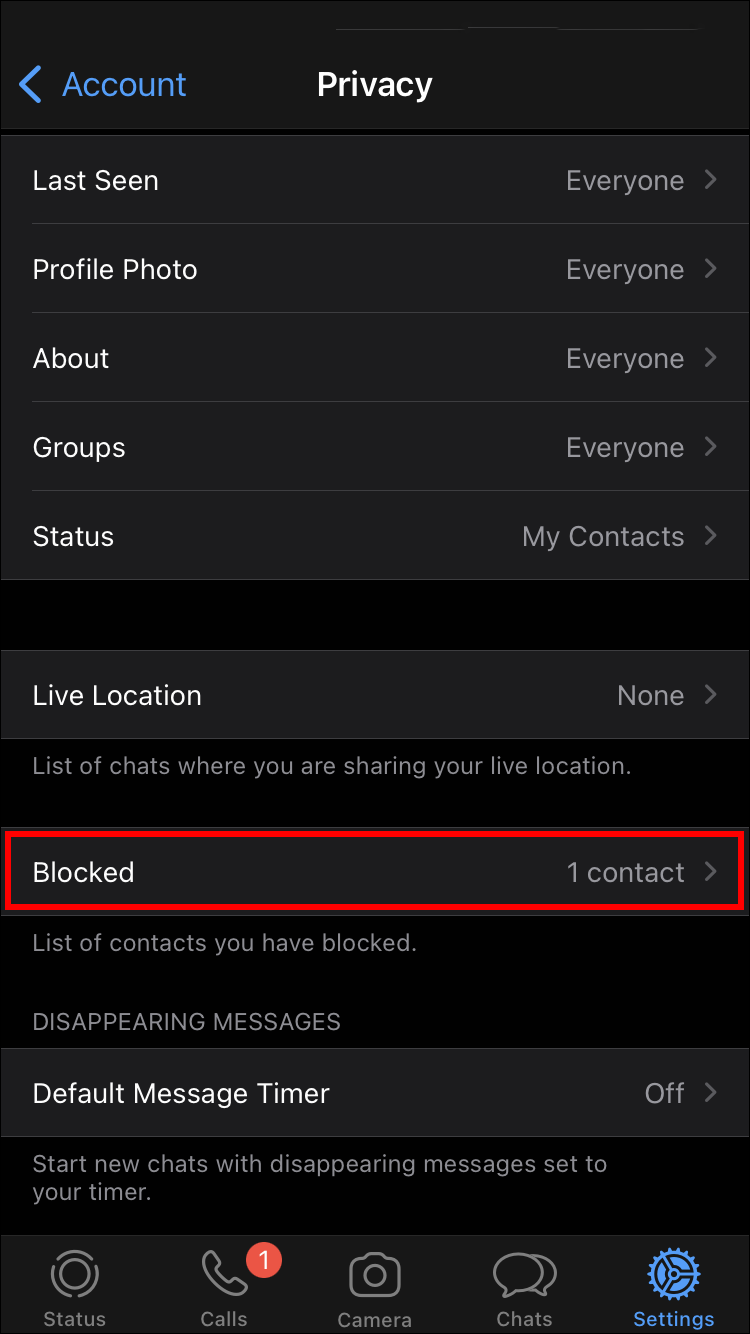The width and height of the screenshot is (750, 1334).
Task: Open the Chats bubble icon
Action: (524, 1276)
